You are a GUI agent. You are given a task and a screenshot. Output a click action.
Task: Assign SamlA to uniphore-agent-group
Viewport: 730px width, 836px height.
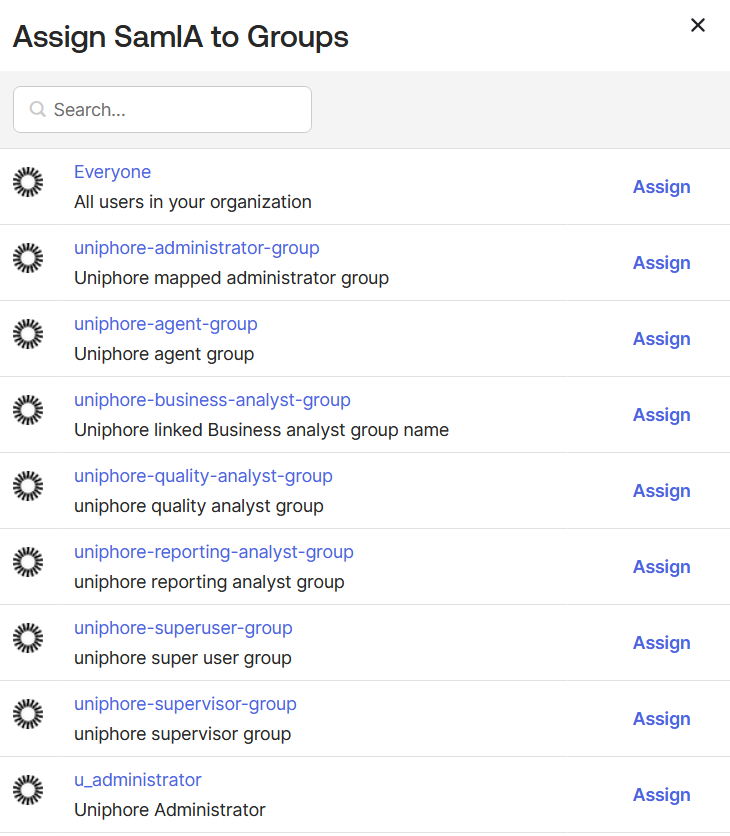(661, 339)
